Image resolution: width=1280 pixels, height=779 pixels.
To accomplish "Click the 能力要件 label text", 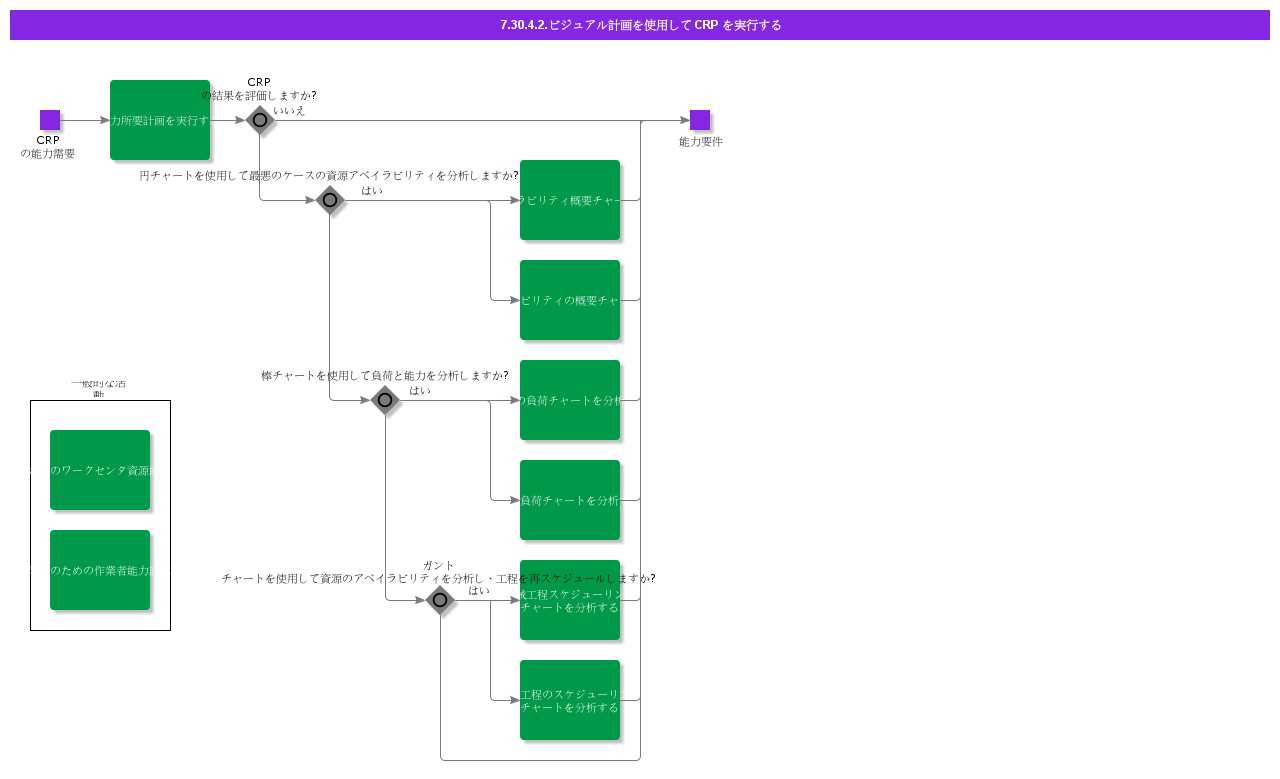I will pos(701,142).
